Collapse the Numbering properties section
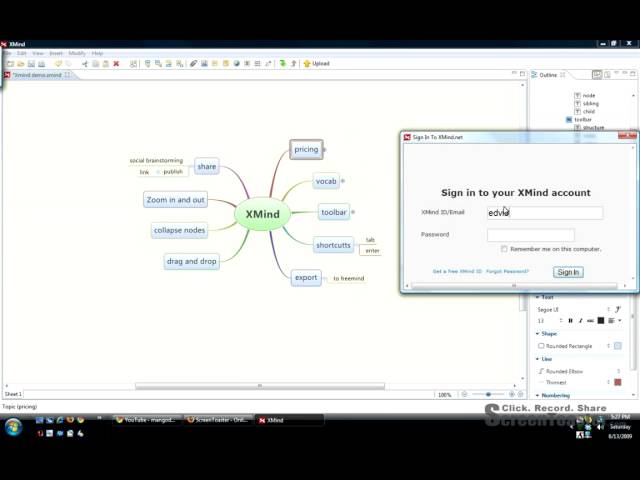Screen dimensions: 640x480 point(538,395)
